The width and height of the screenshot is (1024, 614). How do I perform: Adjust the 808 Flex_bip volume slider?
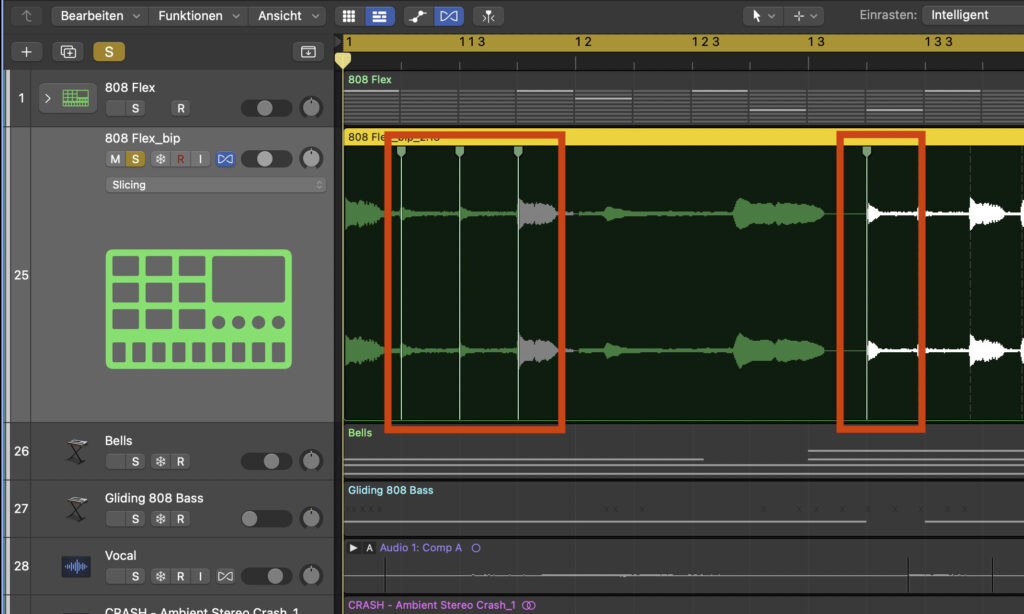266,159
